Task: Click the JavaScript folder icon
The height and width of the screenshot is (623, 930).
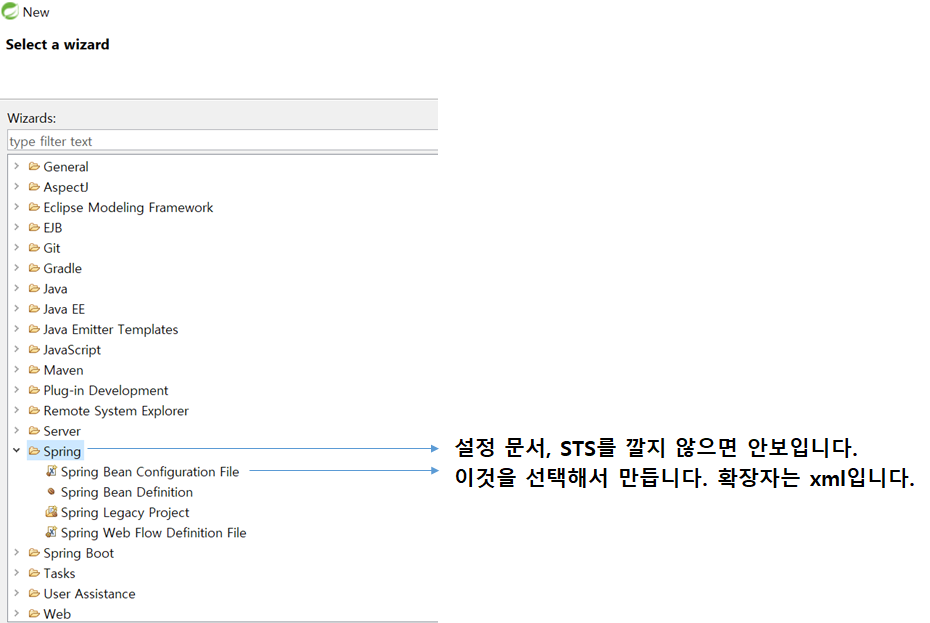Action: 34,349
